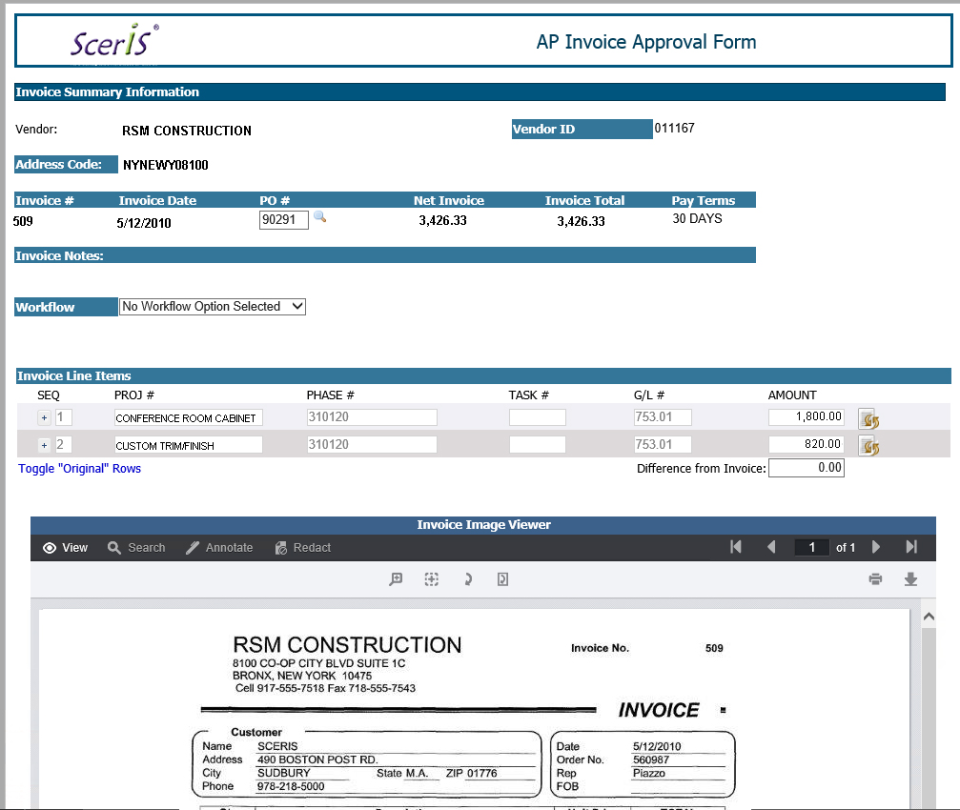Download the invoice image

click(911, 579)
